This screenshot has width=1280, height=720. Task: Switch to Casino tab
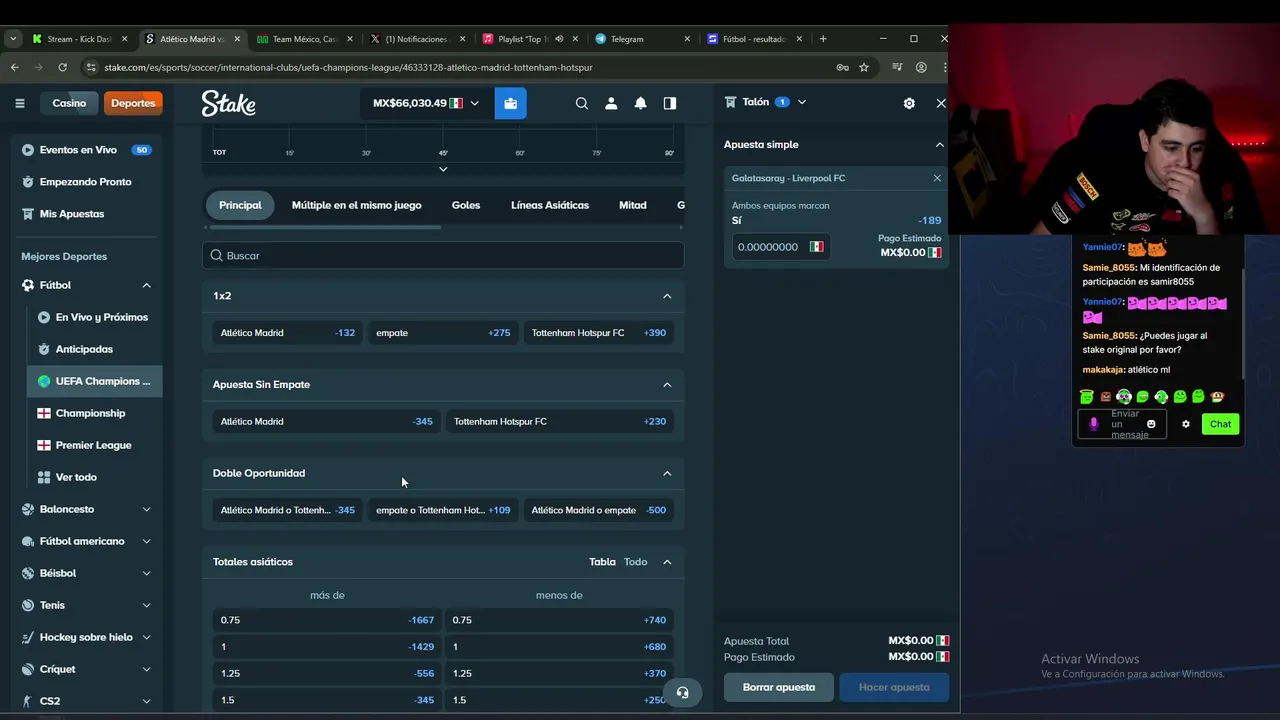click(69, 103)
